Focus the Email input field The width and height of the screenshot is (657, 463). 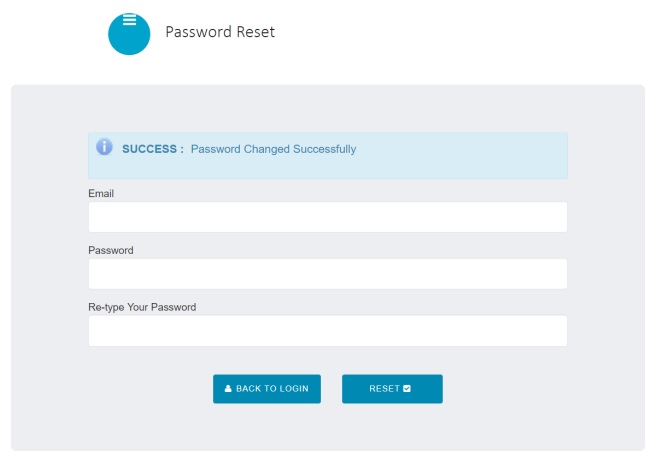pyautogui.click(x=328, y=217)
